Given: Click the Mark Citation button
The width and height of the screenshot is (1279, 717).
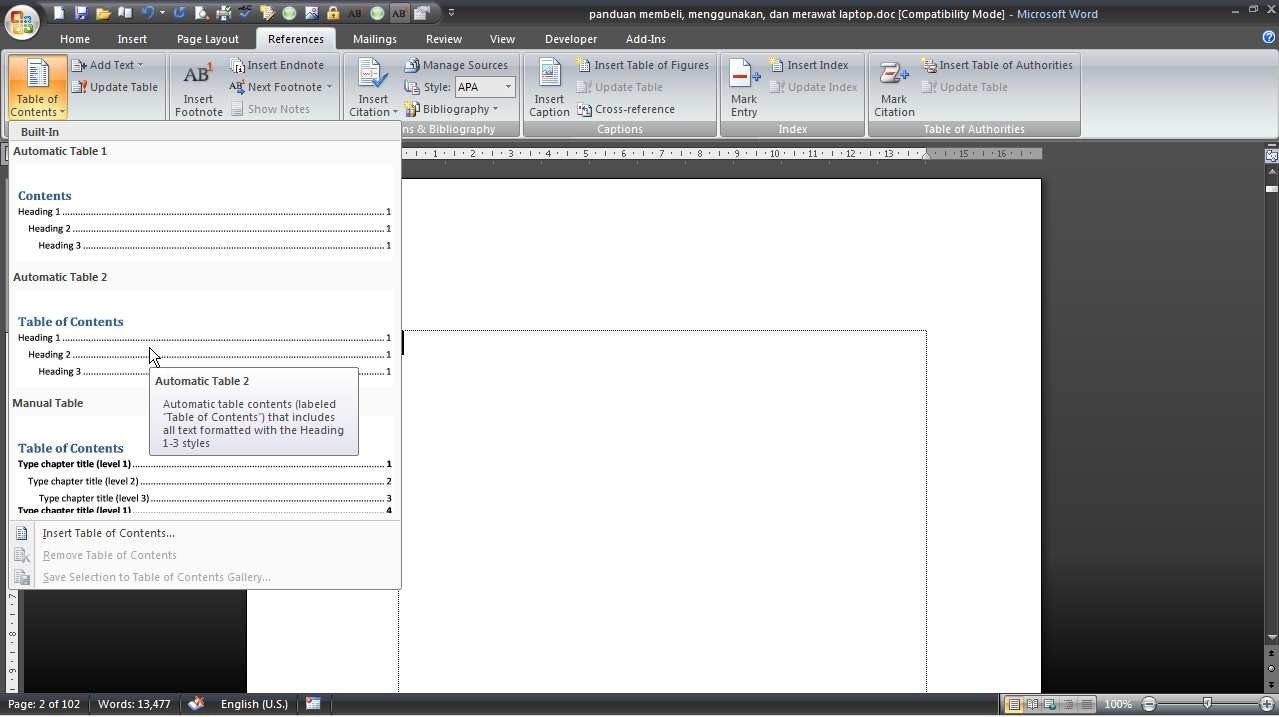Looking at the screenshot, I should coord(894,89).
